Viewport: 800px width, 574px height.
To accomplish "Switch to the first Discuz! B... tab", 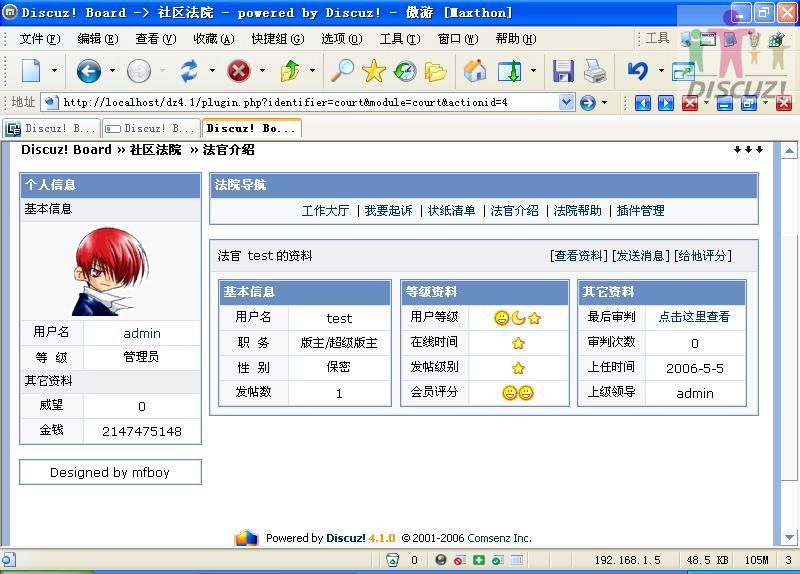I will [52, 129].
